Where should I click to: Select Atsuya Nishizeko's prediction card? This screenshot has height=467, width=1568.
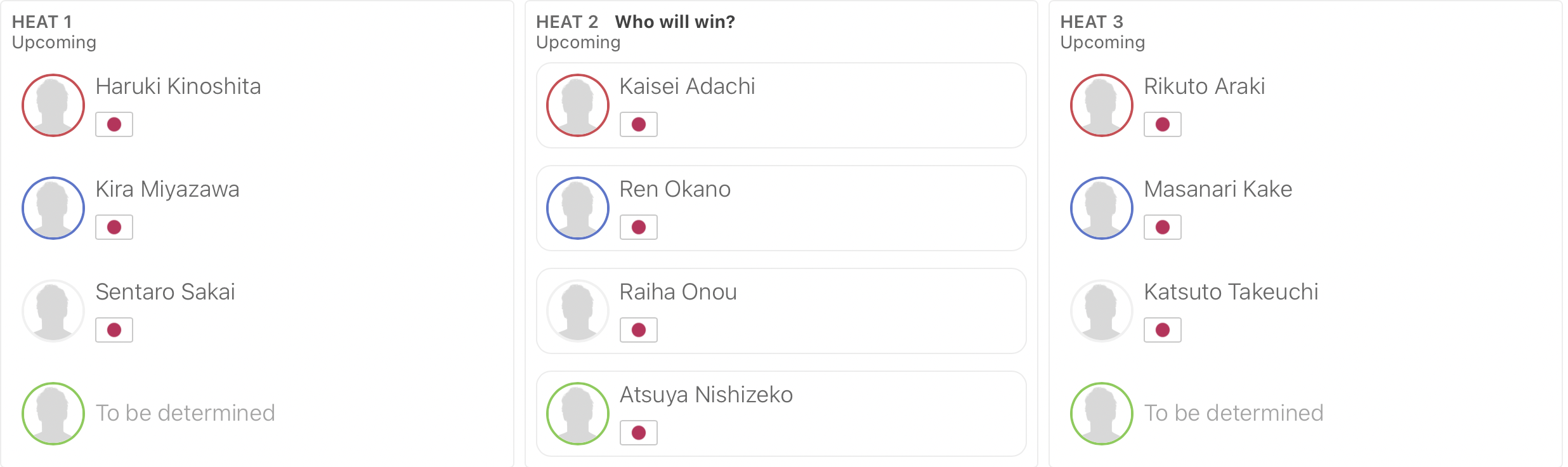tap(781, 414)
